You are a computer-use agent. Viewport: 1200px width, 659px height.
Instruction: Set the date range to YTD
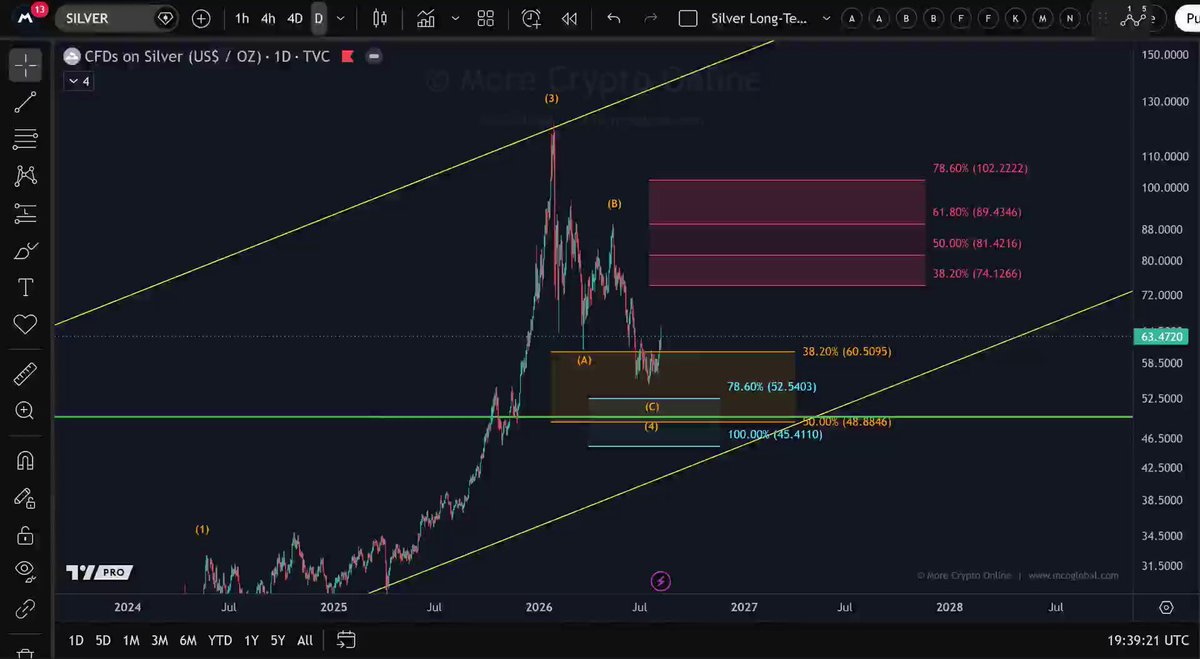[220, 640]
